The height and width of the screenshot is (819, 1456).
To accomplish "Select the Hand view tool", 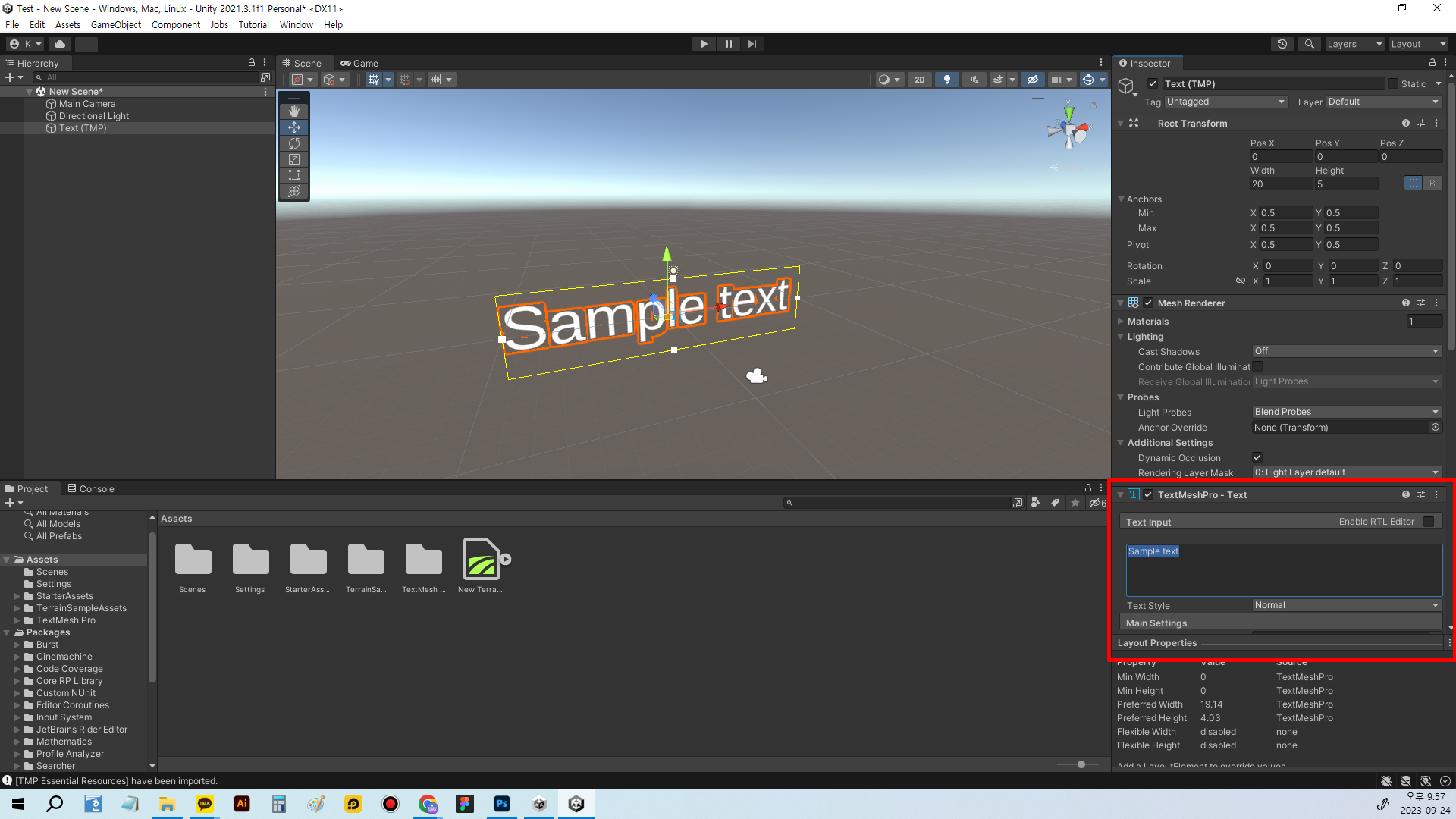I will coord(294,111).
